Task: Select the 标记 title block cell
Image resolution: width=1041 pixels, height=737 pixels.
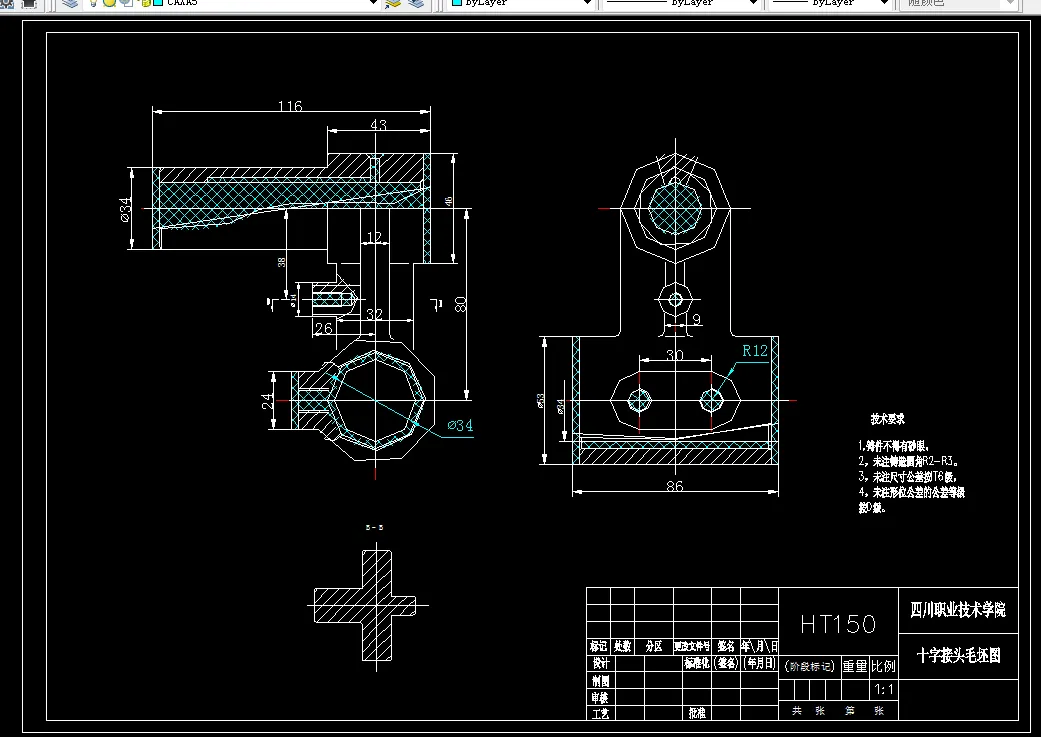Action: (x=598, y=646)
